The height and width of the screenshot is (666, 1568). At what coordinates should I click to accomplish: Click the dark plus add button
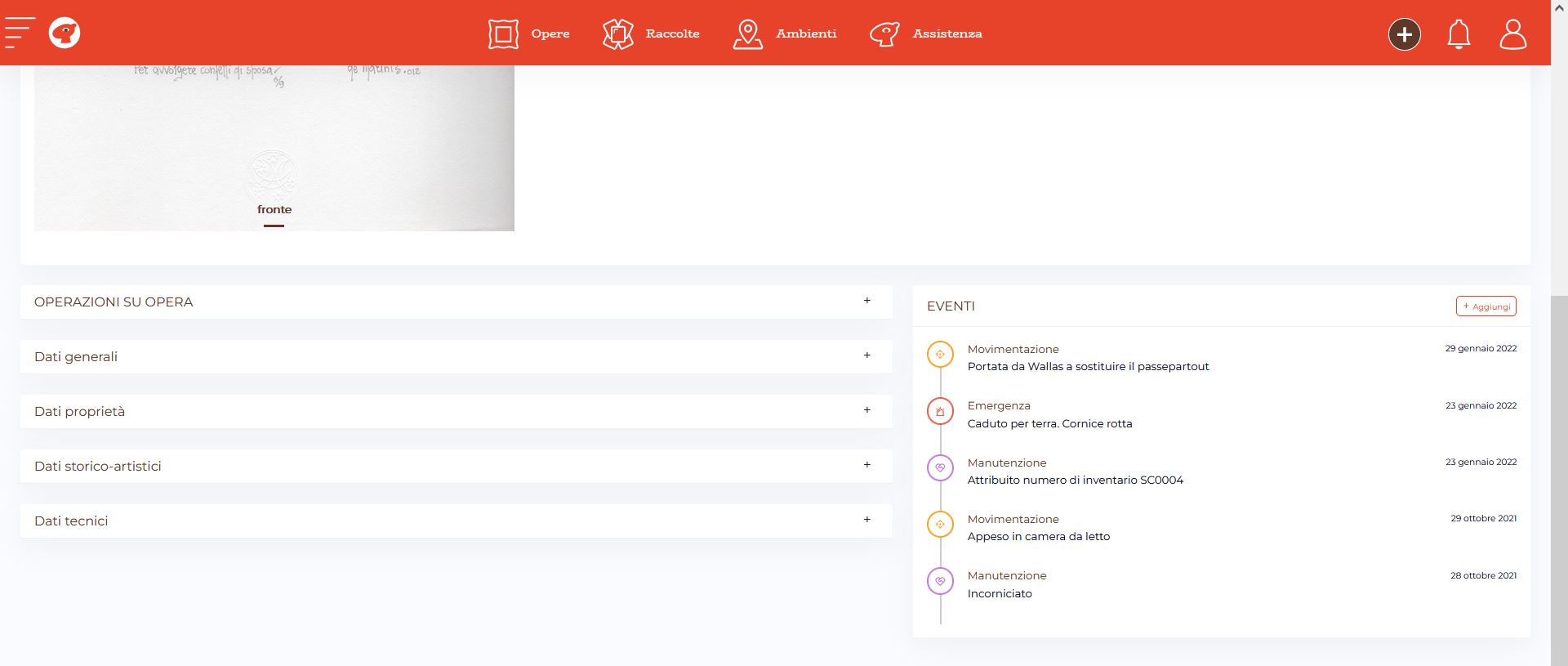click(x=1405, y=34)
